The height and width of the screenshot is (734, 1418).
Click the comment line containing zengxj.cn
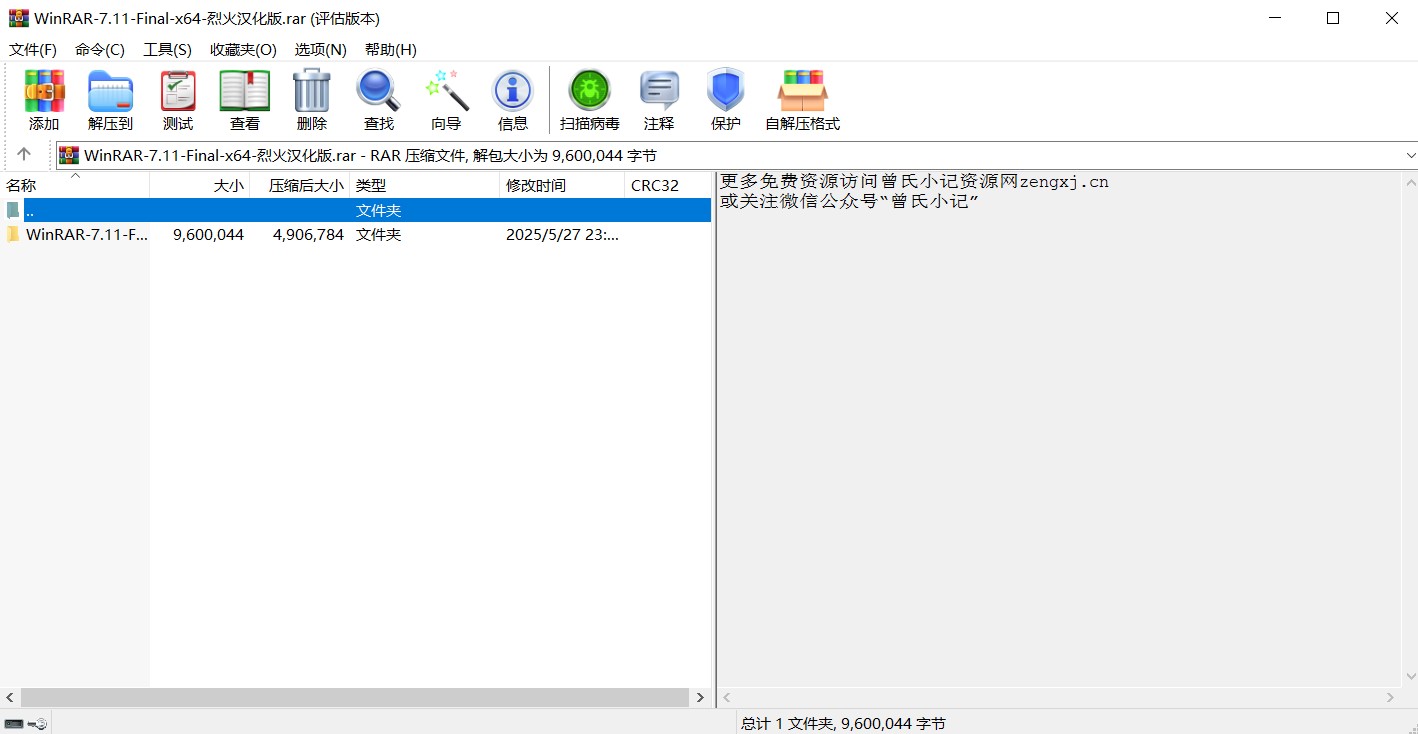coord(914,182)
